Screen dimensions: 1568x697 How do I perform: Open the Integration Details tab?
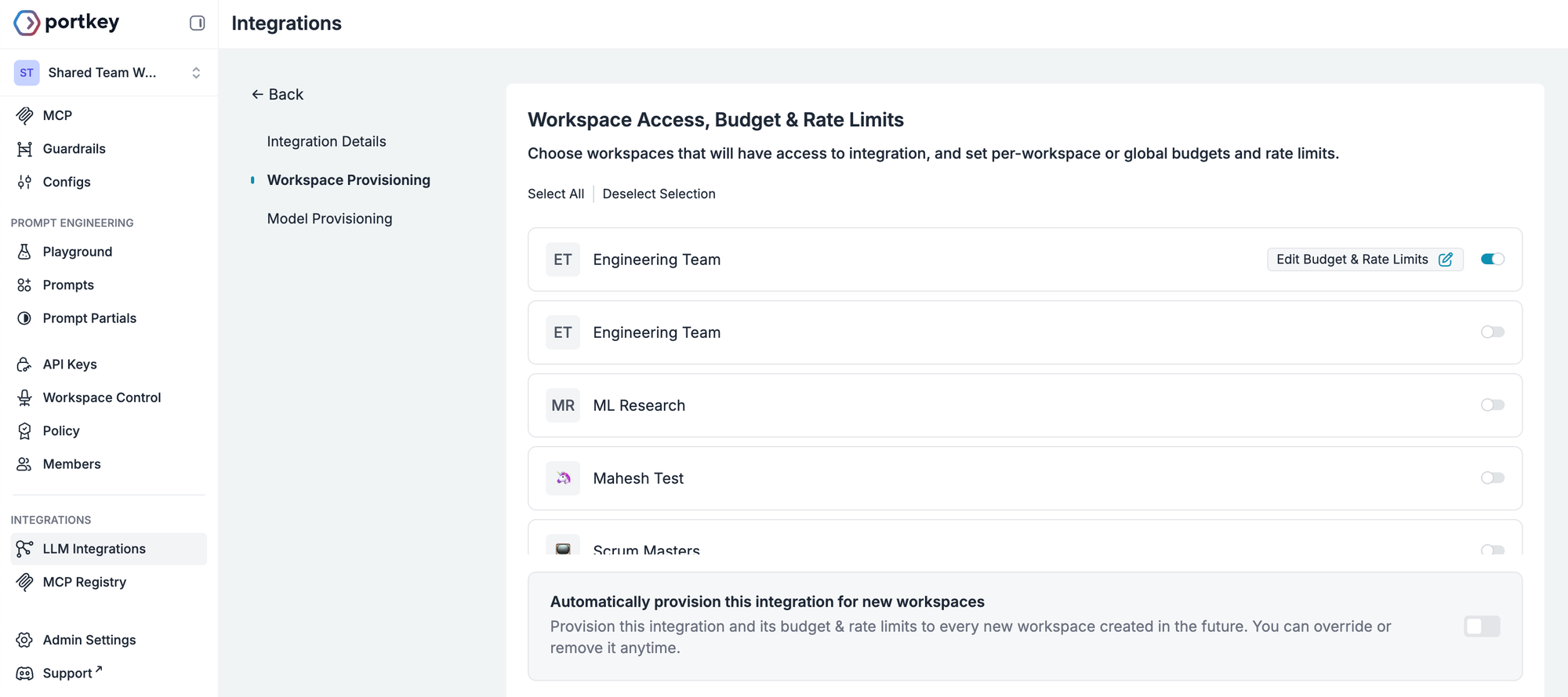point(326,141)
